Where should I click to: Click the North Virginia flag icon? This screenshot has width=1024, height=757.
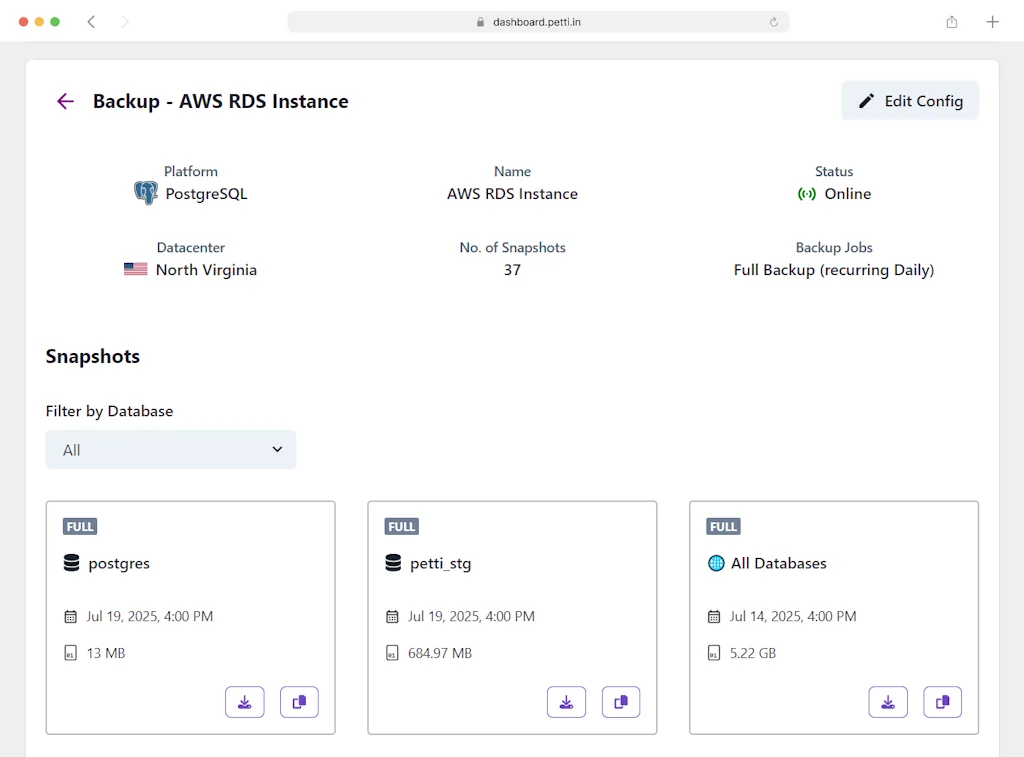coord(136,269)
